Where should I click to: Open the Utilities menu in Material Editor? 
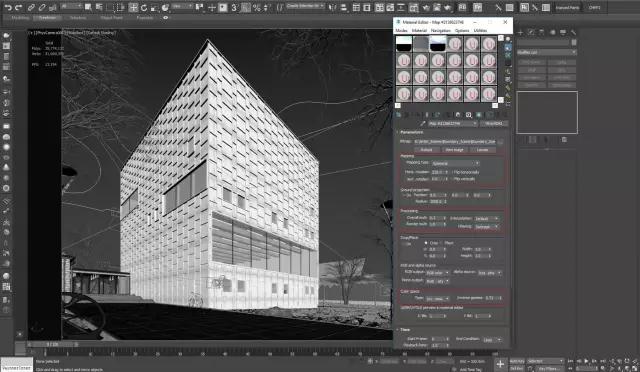[x=480, y=31]
